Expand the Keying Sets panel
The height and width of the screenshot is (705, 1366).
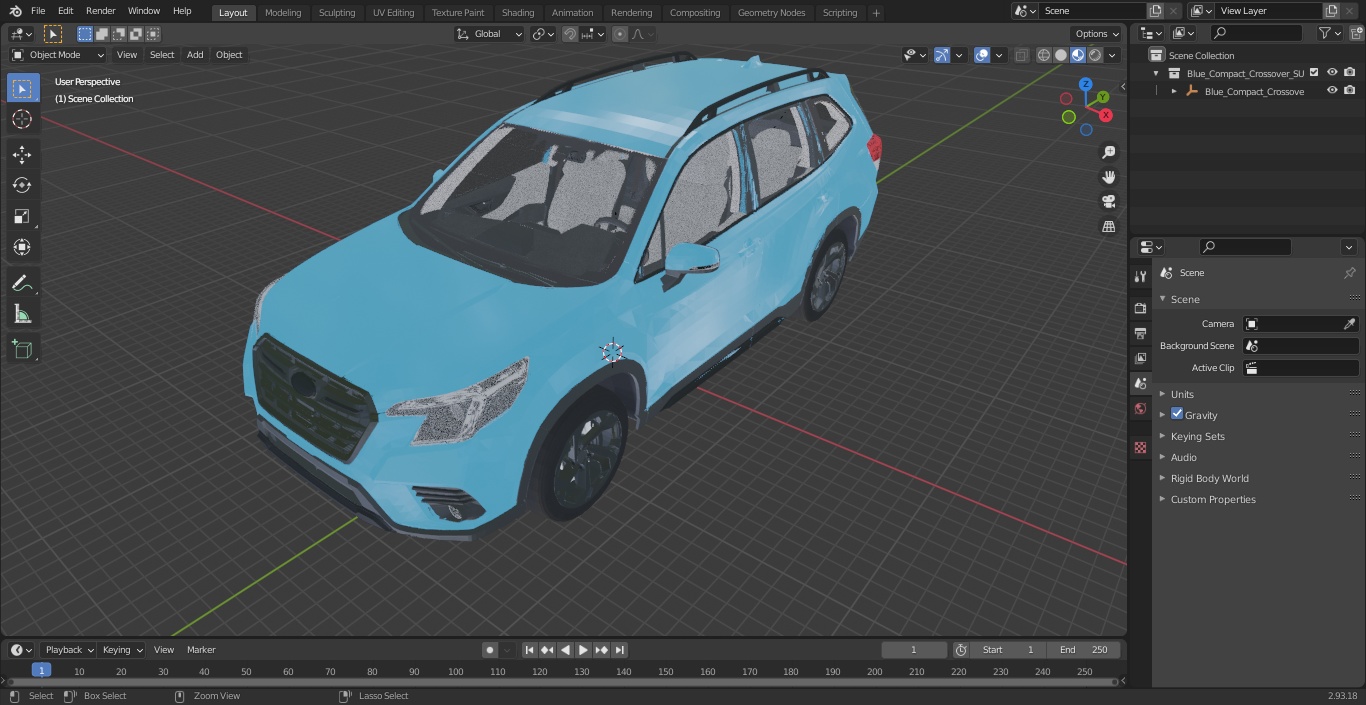pyautogui.click(x=1197, y=436)
